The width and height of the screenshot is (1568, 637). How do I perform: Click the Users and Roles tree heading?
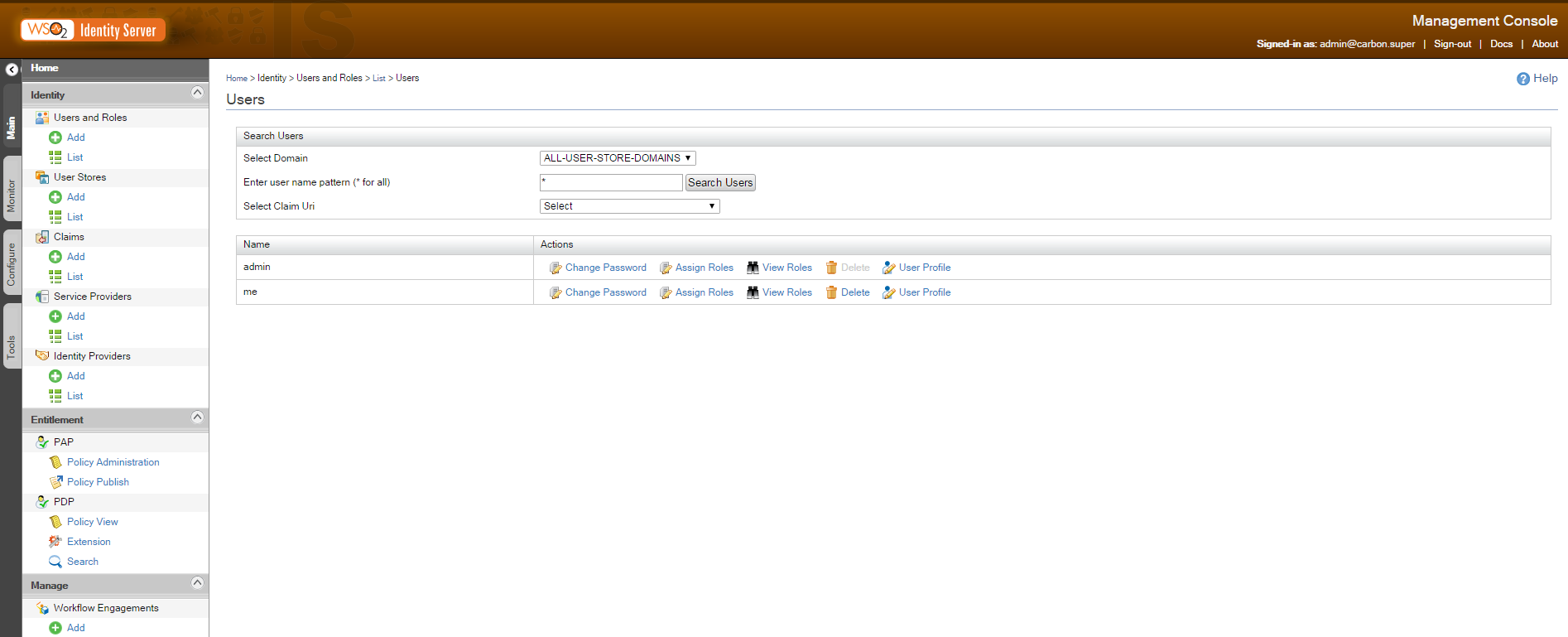90,118
